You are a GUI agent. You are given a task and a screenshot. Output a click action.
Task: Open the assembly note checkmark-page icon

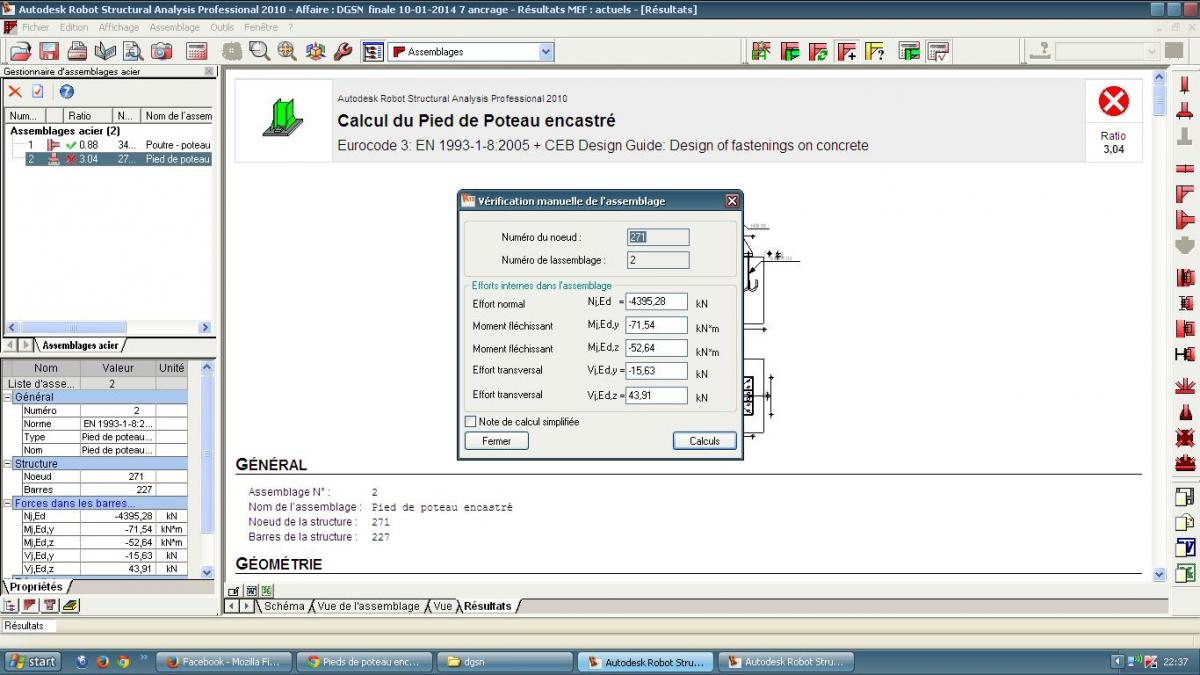coord(38,91)
